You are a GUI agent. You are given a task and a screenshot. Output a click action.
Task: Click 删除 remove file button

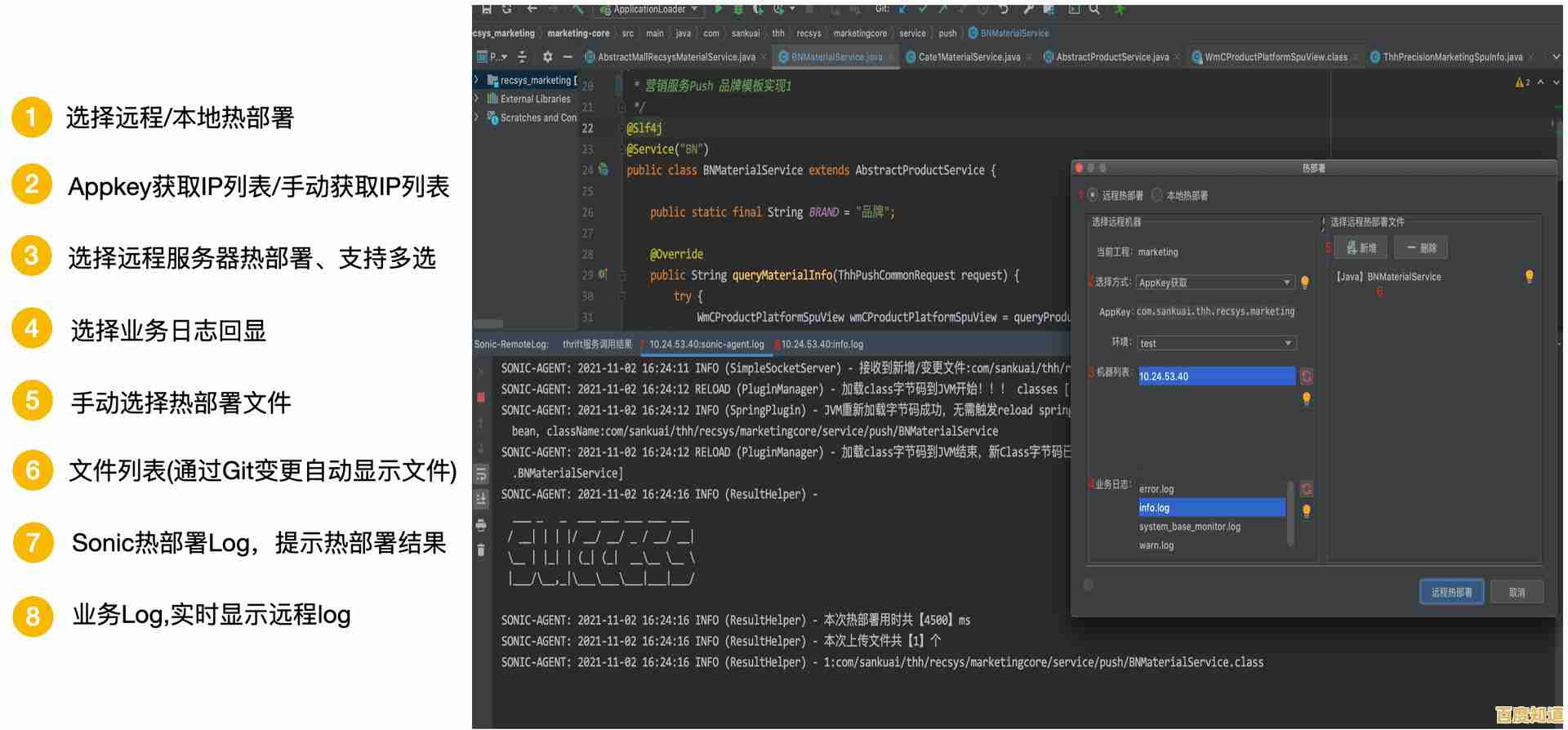tap(1421, 247)
